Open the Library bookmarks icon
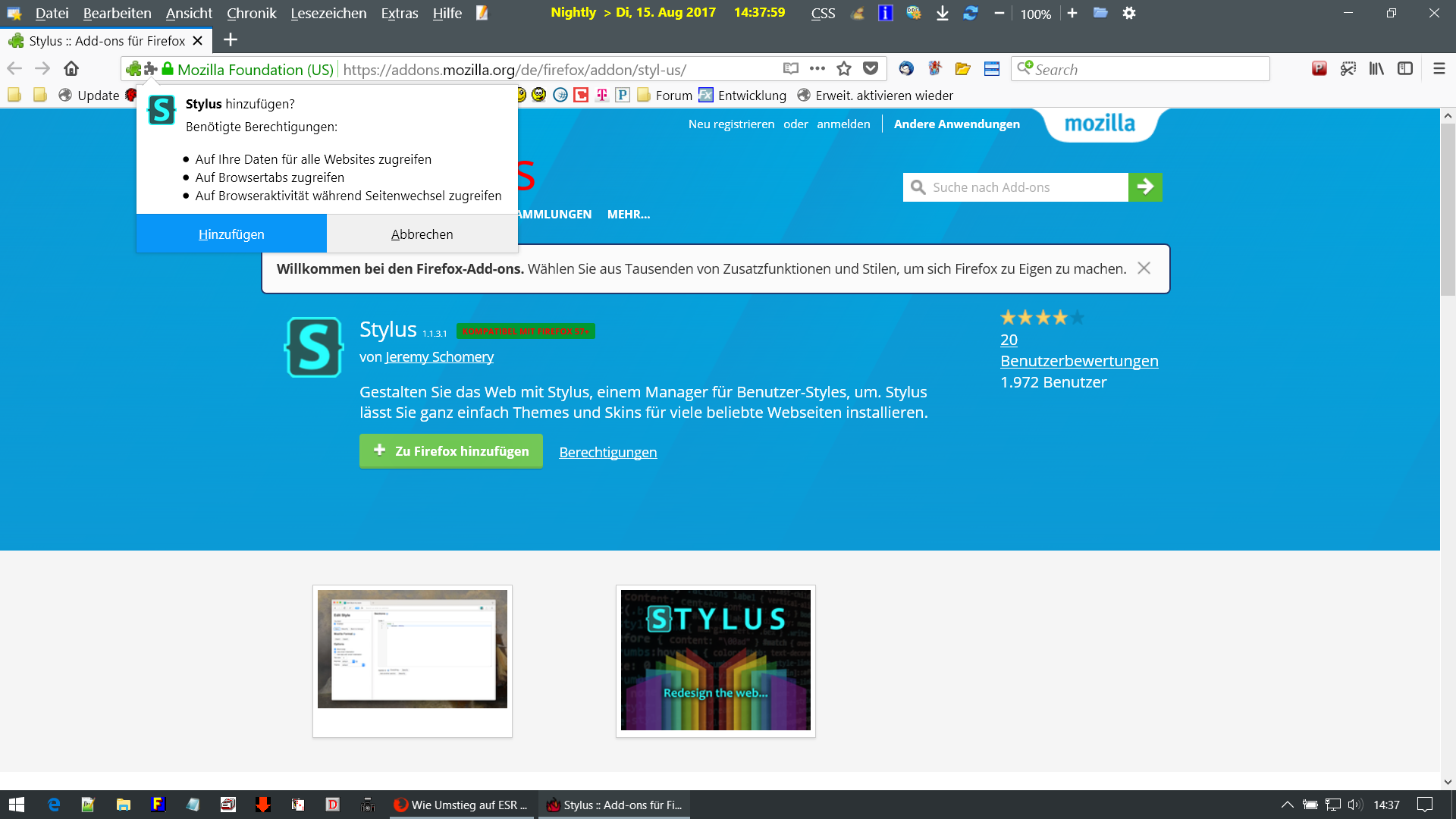The width and height of the screenshot is (1456, 819). [x=1376, y=69]
